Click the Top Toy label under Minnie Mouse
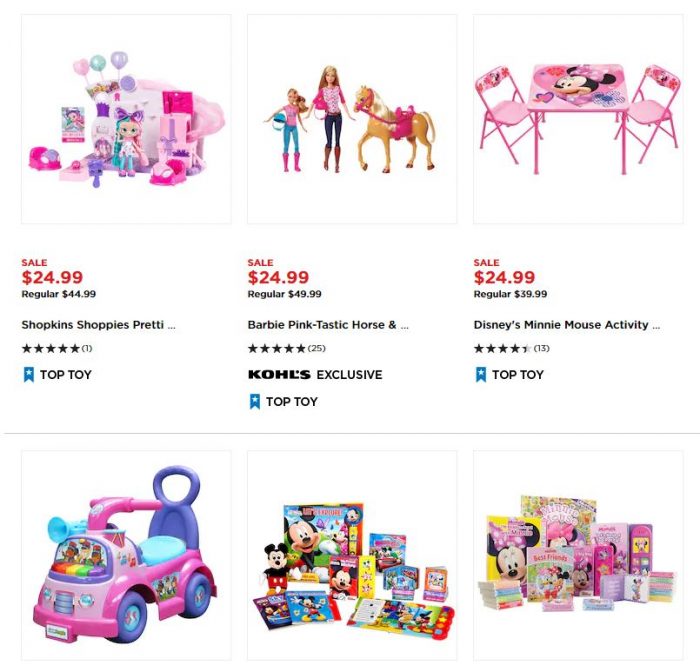This screenshot has width=700, height=672. (518, 375)
